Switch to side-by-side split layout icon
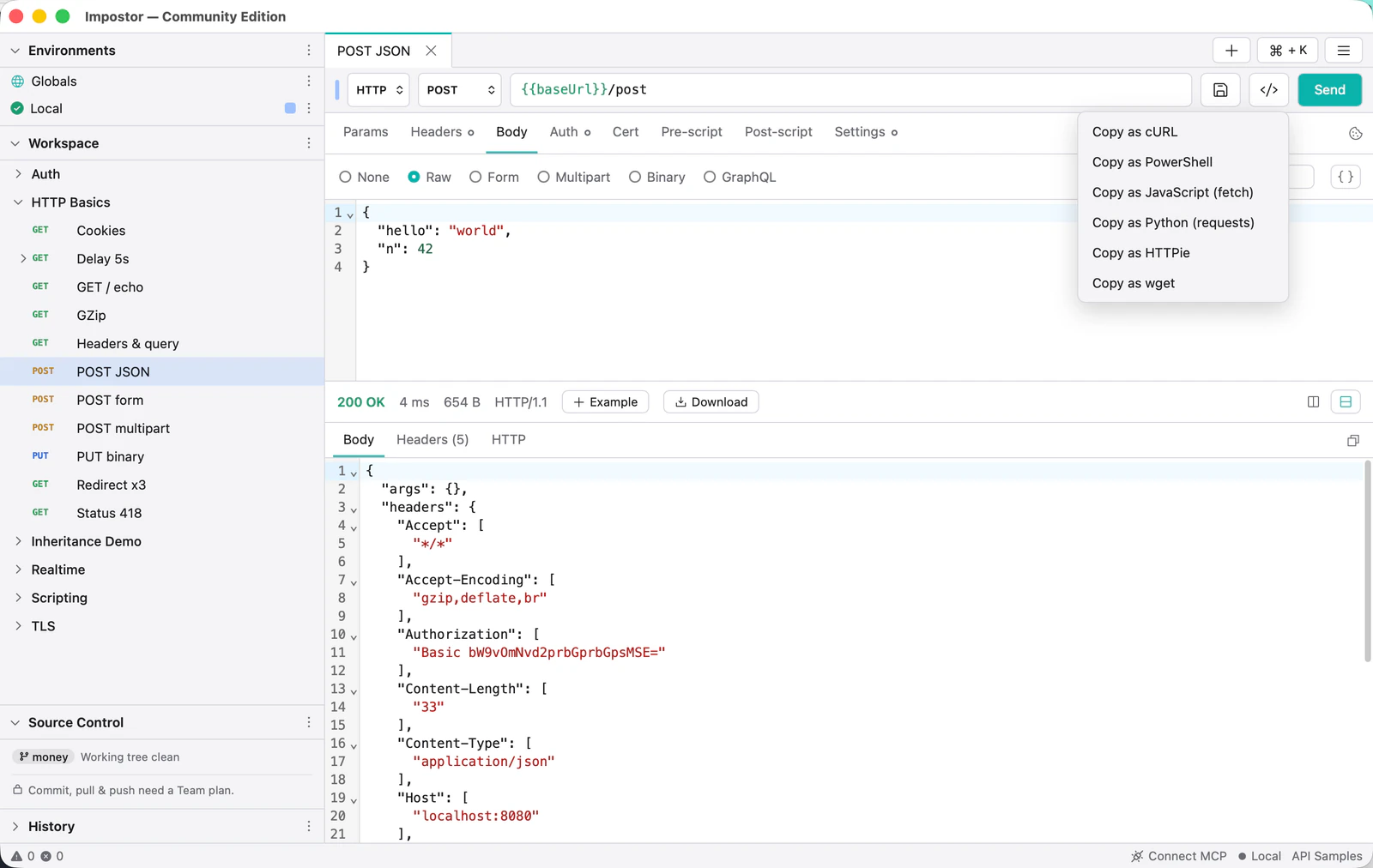The width and height of the screenshot is (1373, 868). click(x=1313, y=401)
